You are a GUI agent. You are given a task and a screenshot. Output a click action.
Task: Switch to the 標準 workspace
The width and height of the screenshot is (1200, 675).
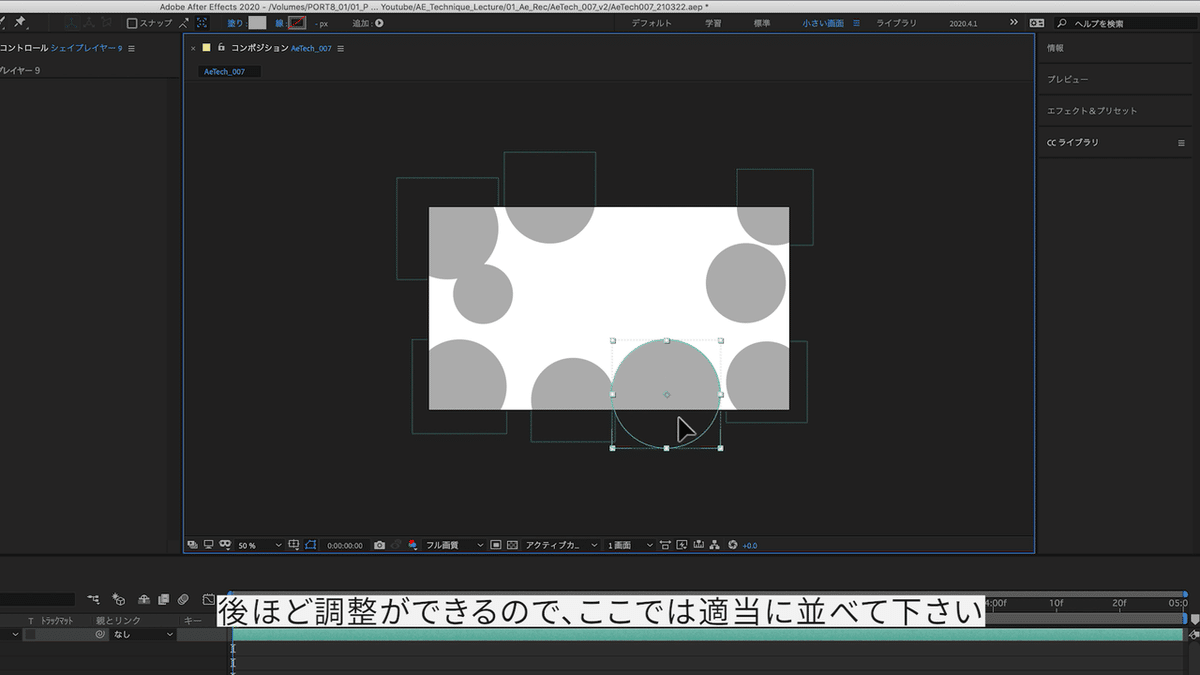[x=762, y=23]
